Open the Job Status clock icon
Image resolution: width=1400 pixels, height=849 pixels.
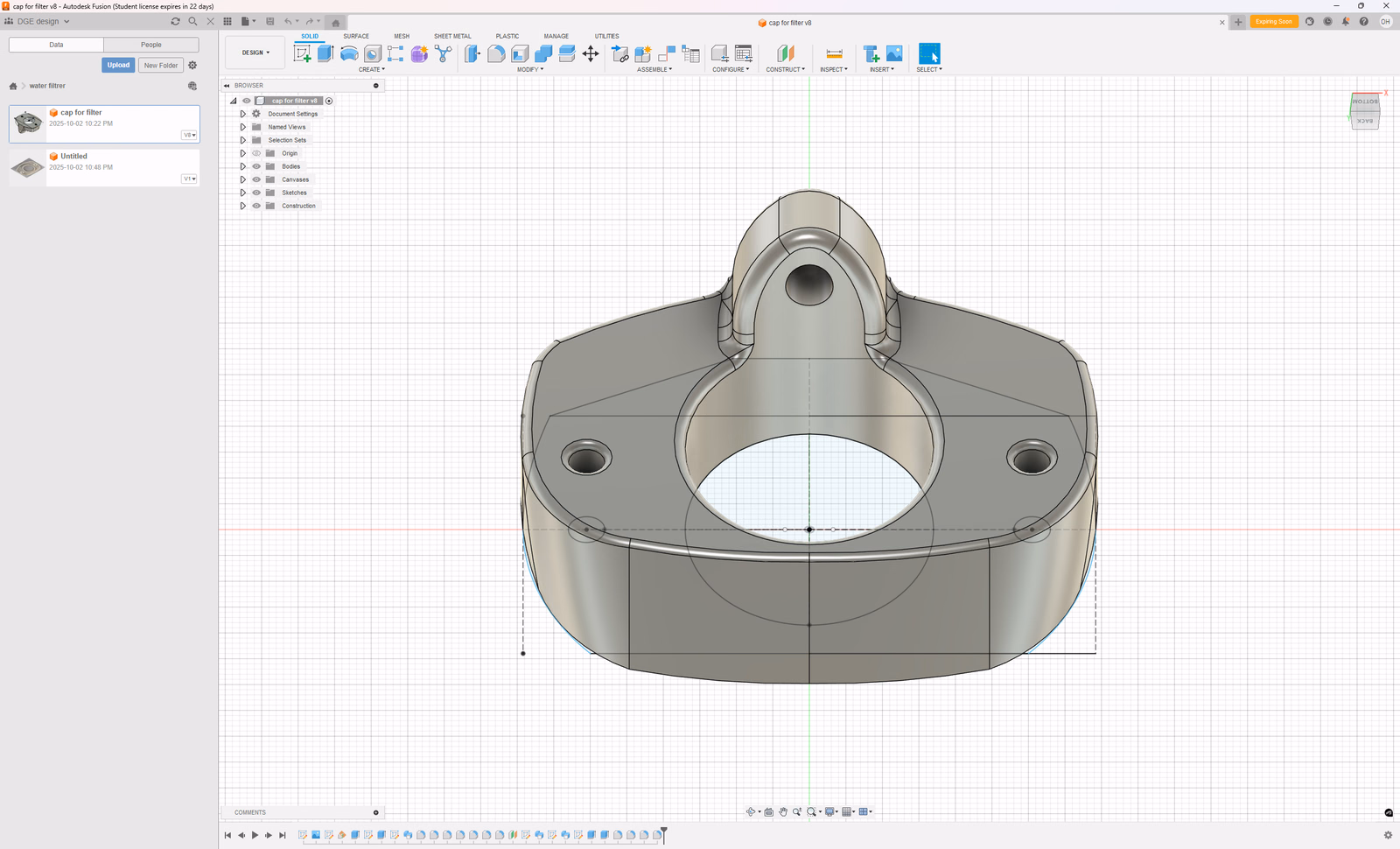(1327, 22)
